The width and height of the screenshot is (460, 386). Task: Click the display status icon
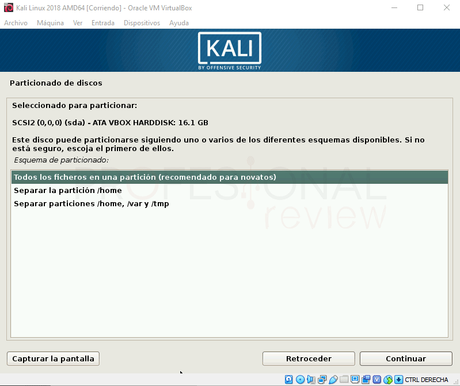tap(355, 379)
